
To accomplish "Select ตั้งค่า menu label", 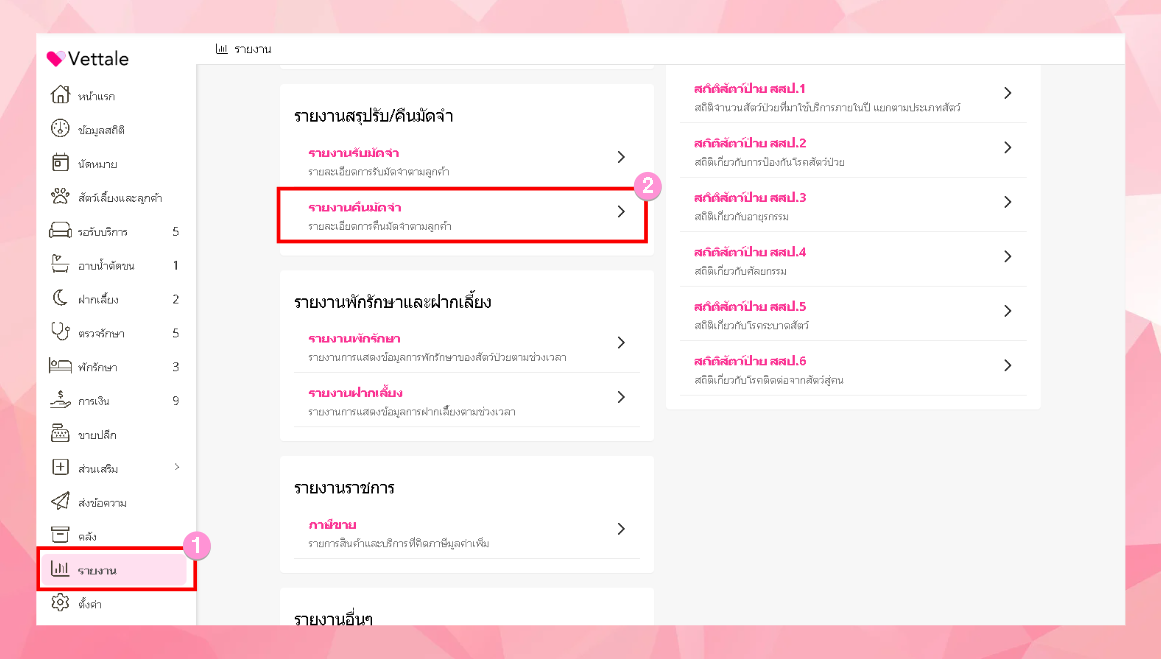I will point(90,604).
